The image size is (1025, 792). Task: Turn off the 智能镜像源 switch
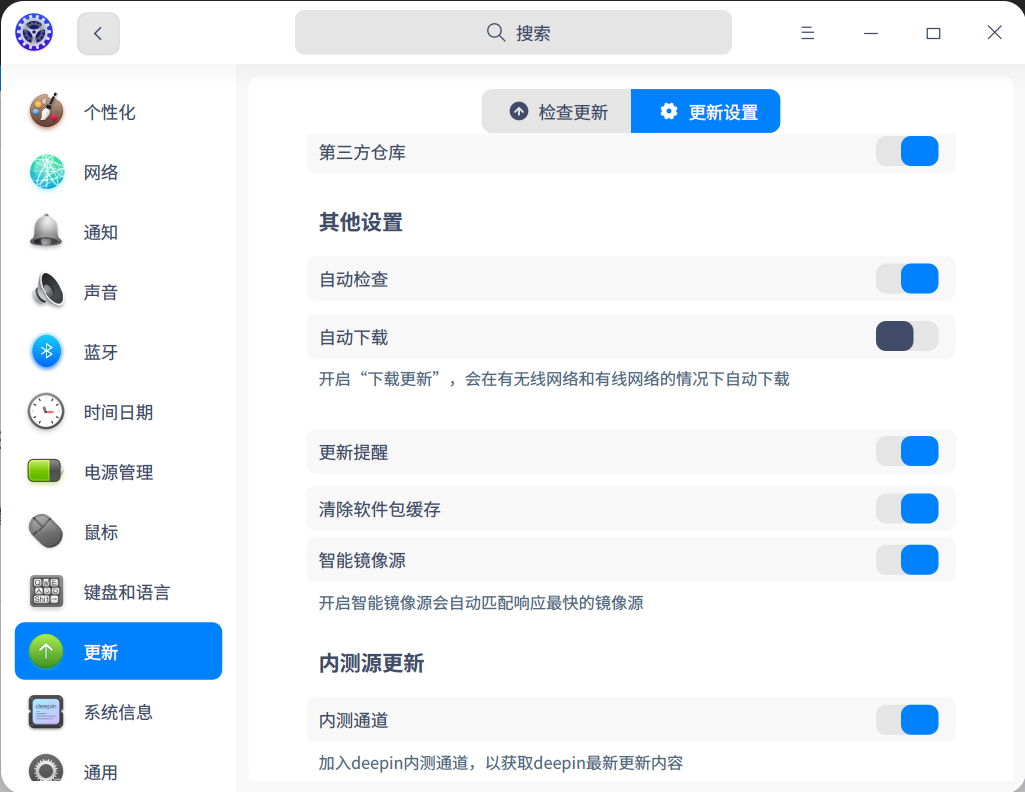[907, 559]
